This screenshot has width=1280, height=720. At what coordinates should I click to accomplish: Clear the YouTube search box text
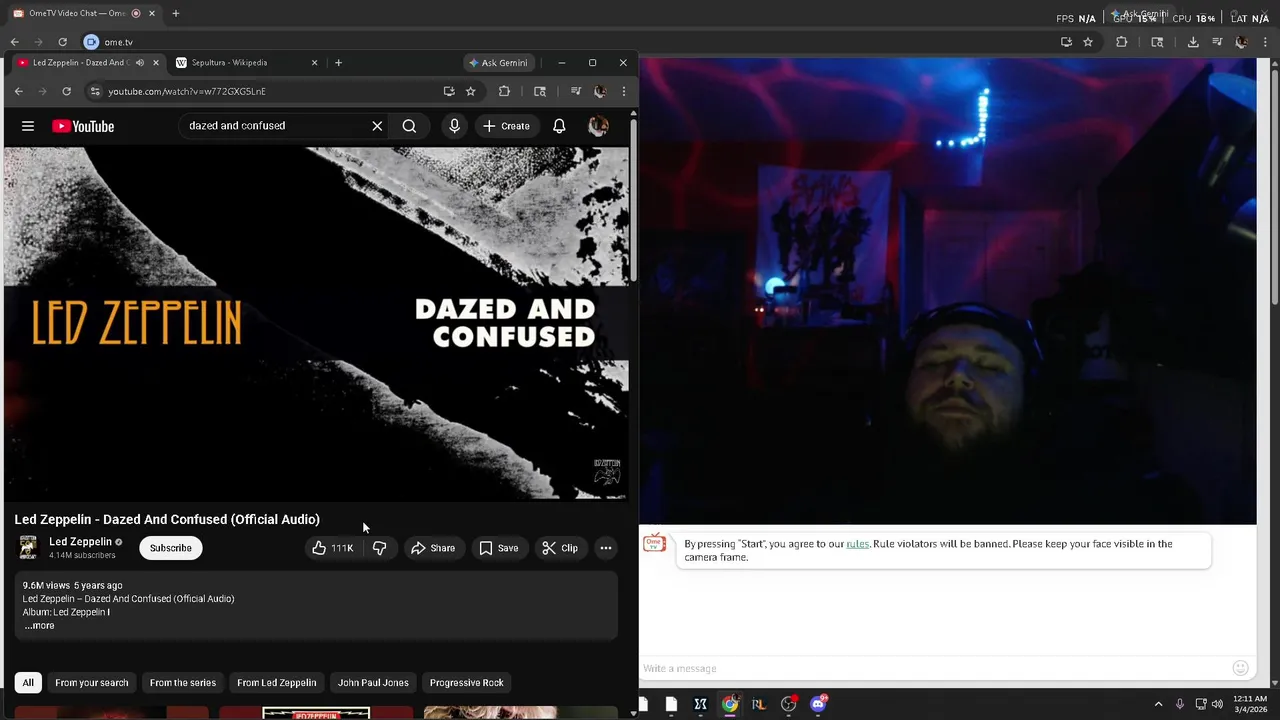pyautogui.click(x=377, y=126)
